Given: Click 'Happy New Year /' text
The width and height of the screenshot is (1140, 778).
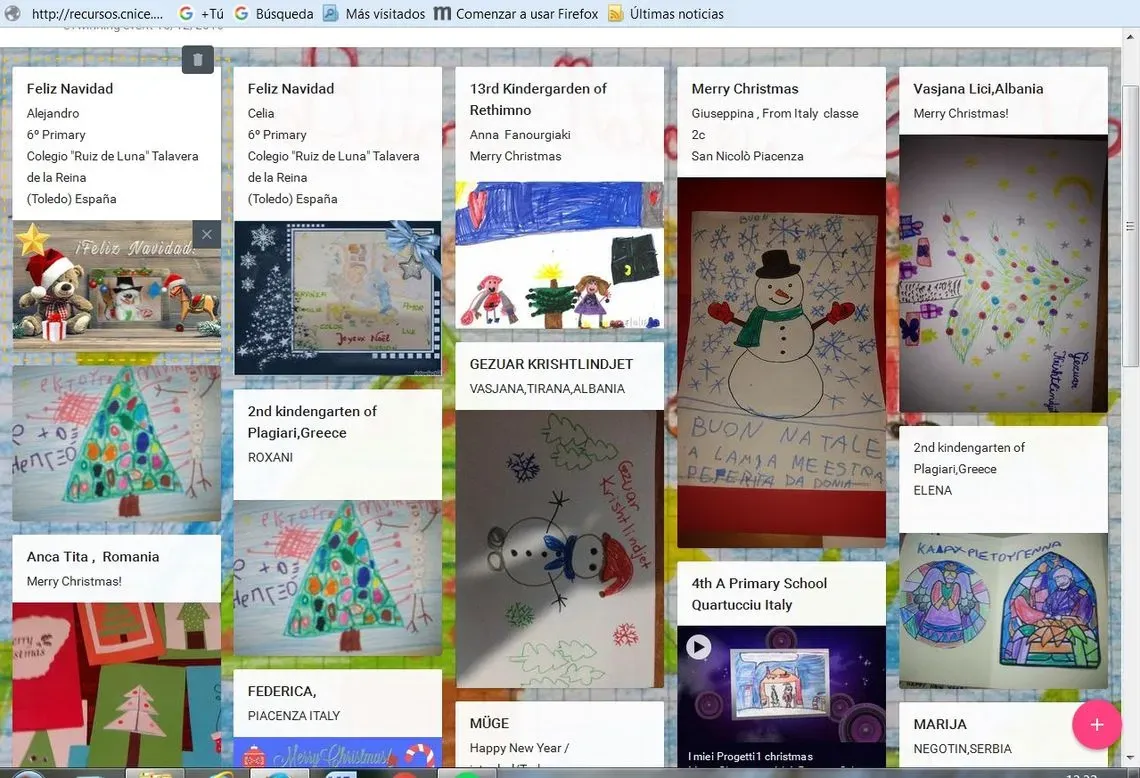Looking at the screenshot, I should [x=519, y=748].
